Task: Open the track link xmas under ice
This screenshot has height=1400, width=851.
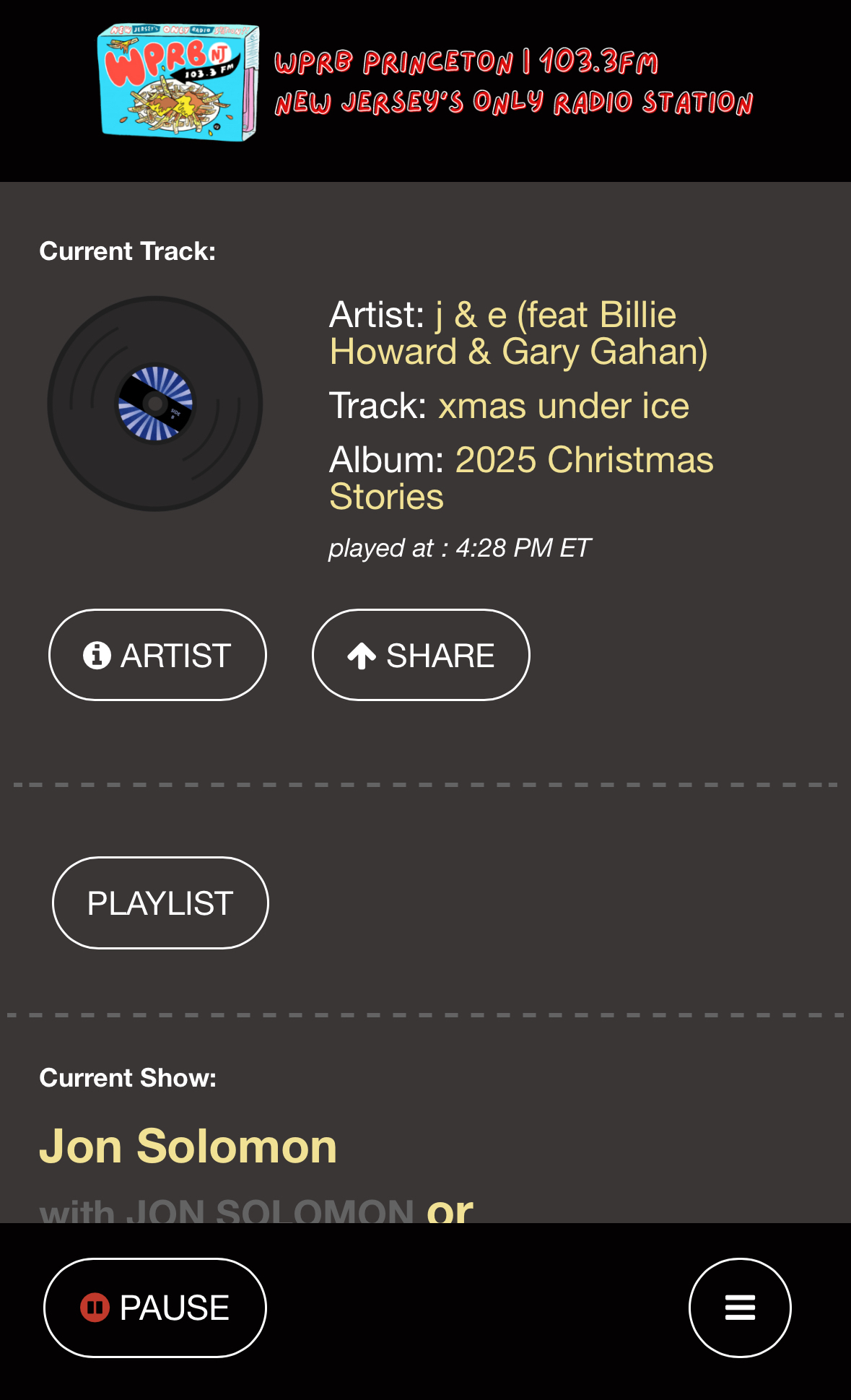Action: [563, 406]
